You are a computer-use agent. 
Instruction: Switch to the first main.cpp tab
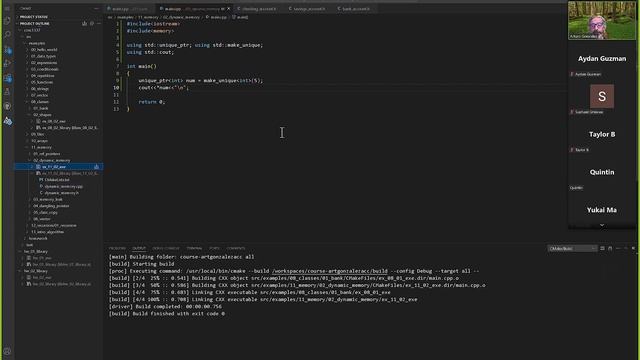(x=130, y=9)
